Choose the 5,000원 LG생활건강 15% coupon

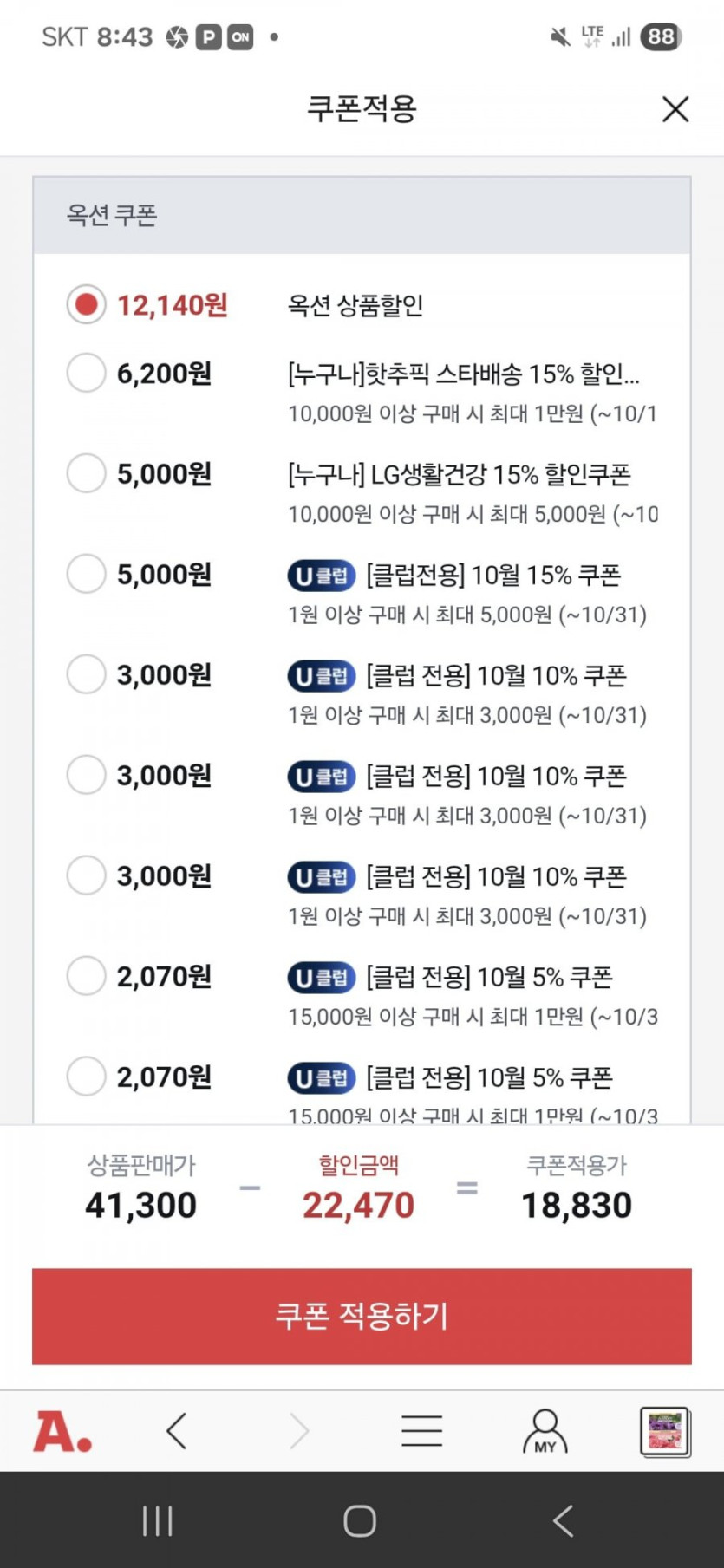point(86,474)
